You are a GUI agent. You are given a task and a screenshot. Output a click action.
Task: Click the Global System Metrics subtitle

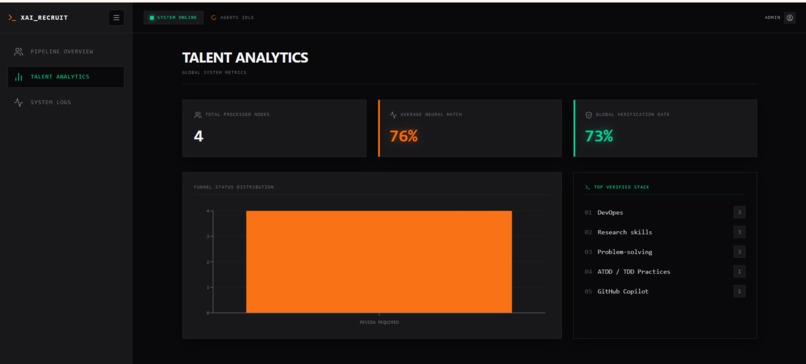point(214,72)
